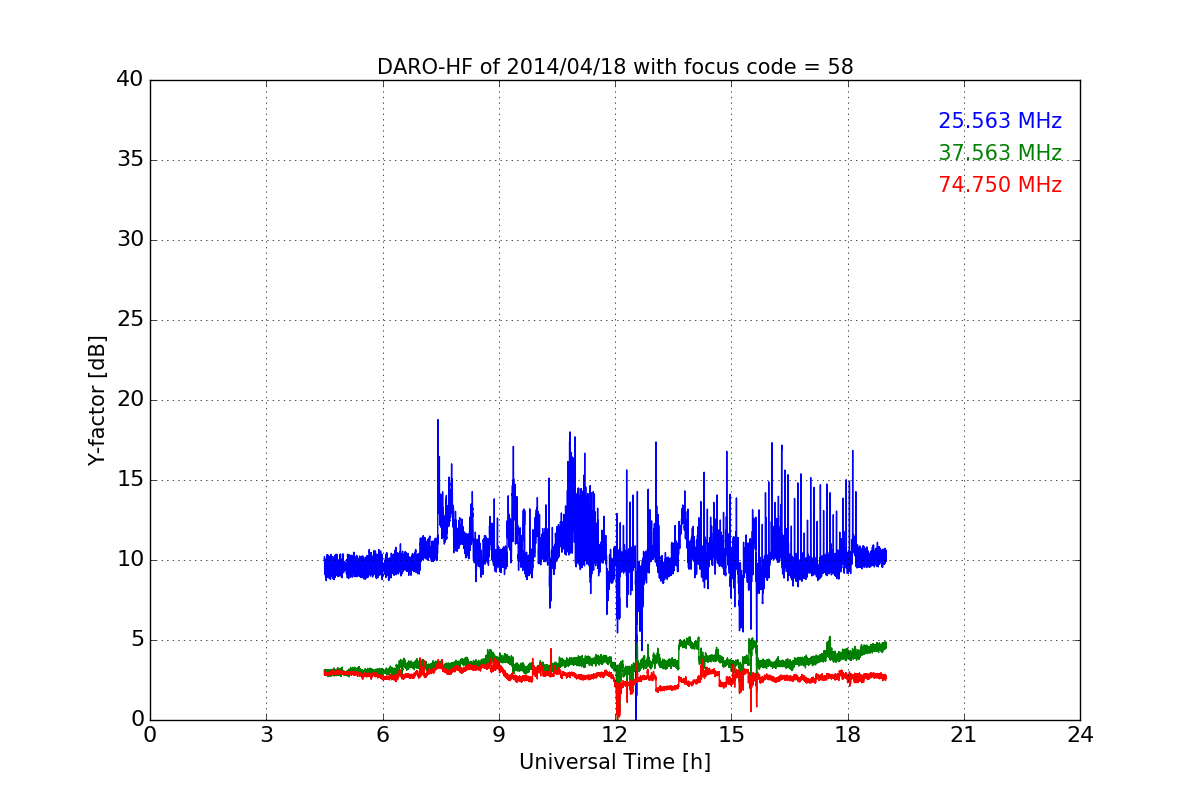Select the blue 25.563 MHz legend label

coord(1000,121)
